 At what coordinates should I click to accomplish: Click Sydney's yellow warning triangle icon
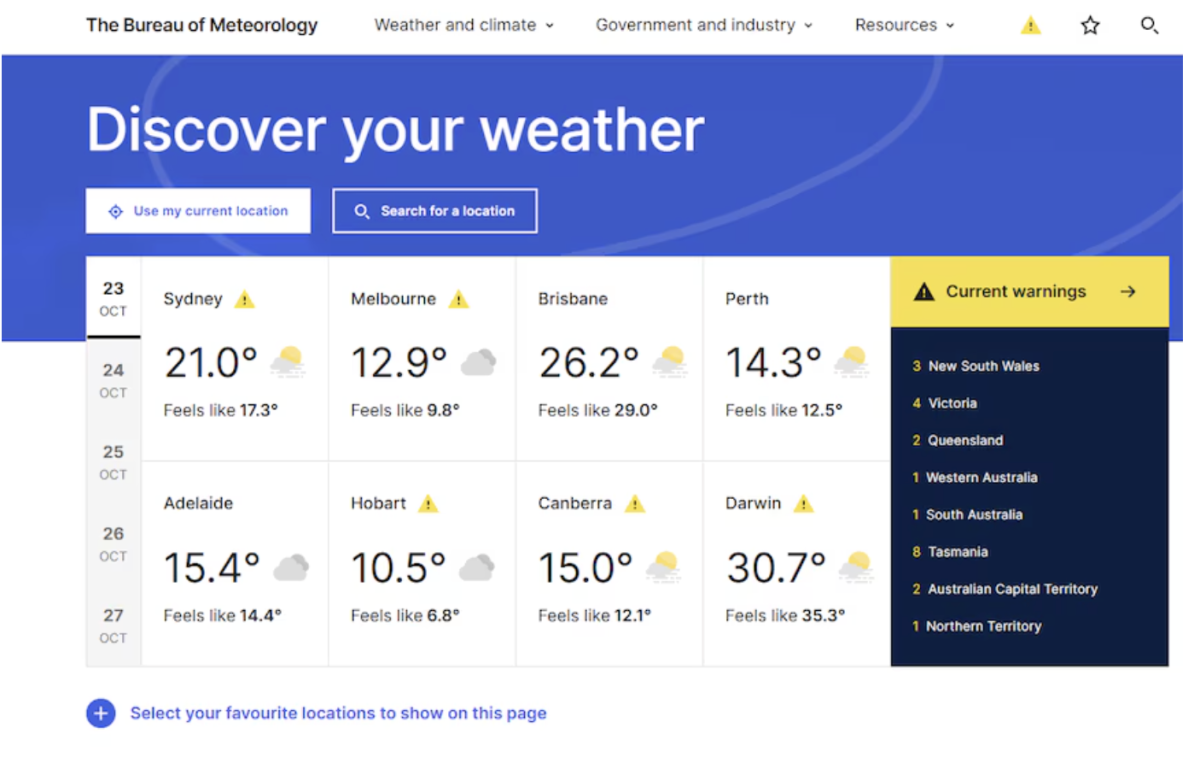point(244,299)
